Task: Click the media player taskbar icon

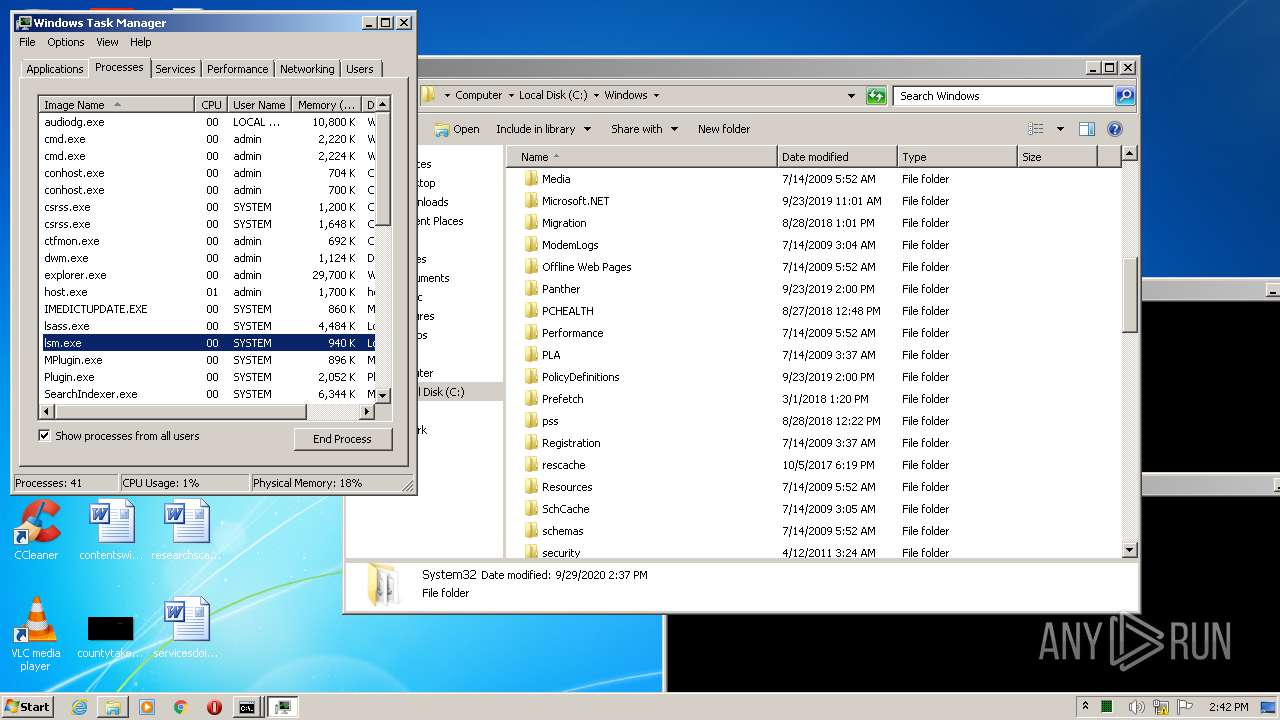Action: pos(147,707)
